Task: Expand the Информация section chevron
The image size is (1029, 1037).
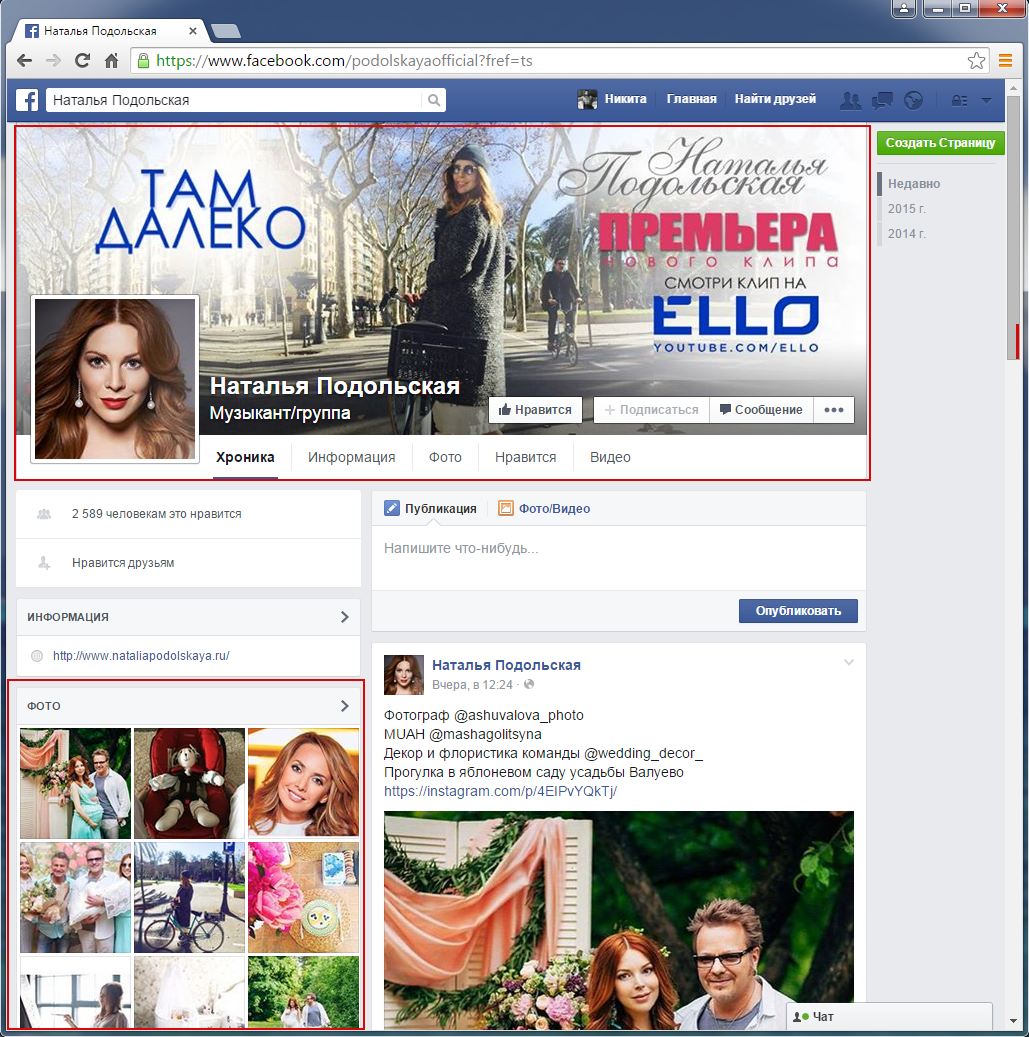Action: [x=344, y=617]
